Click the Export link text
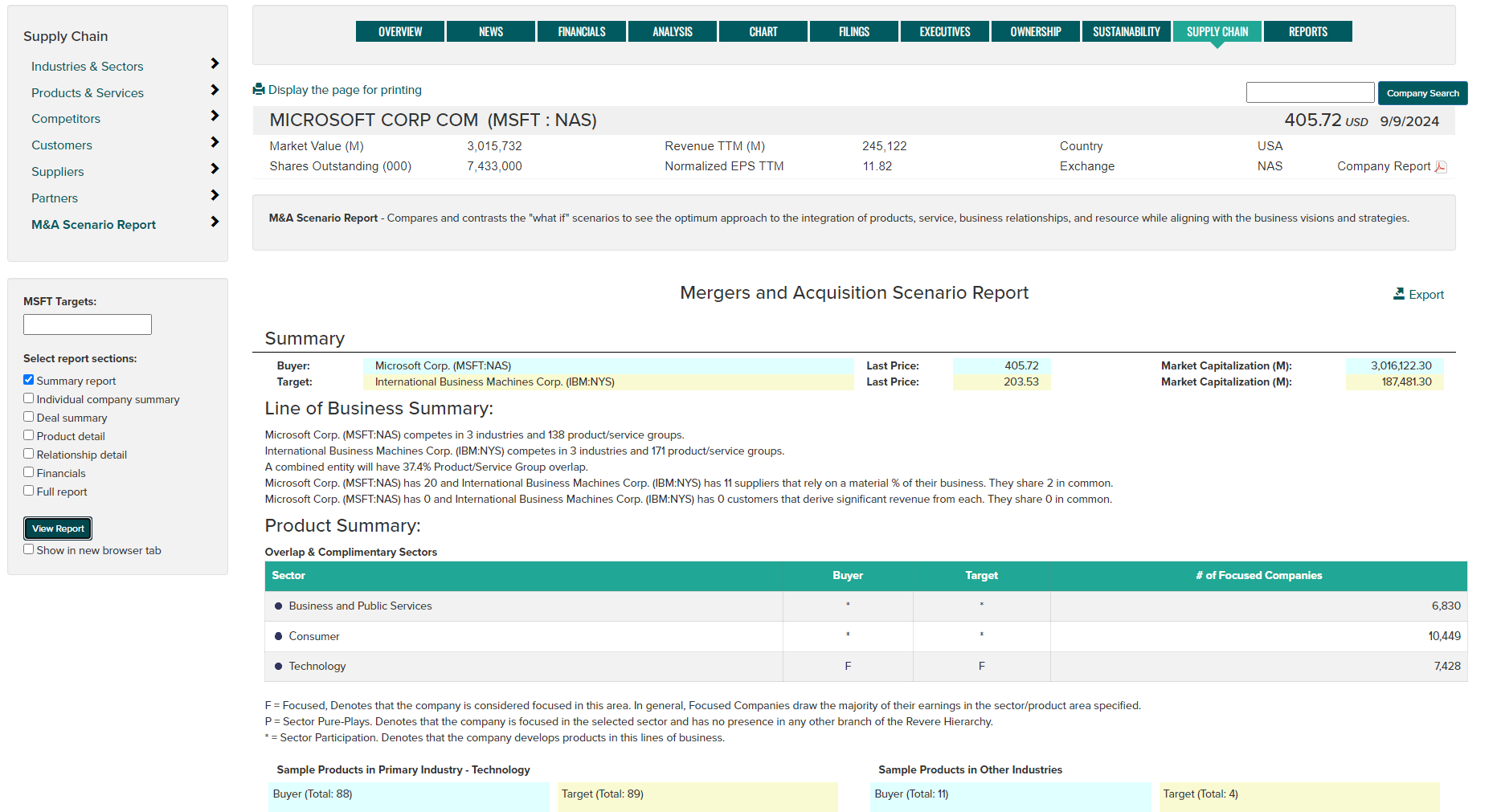Viewport: 1497px width, 812px height. (x=1426, y=295)
